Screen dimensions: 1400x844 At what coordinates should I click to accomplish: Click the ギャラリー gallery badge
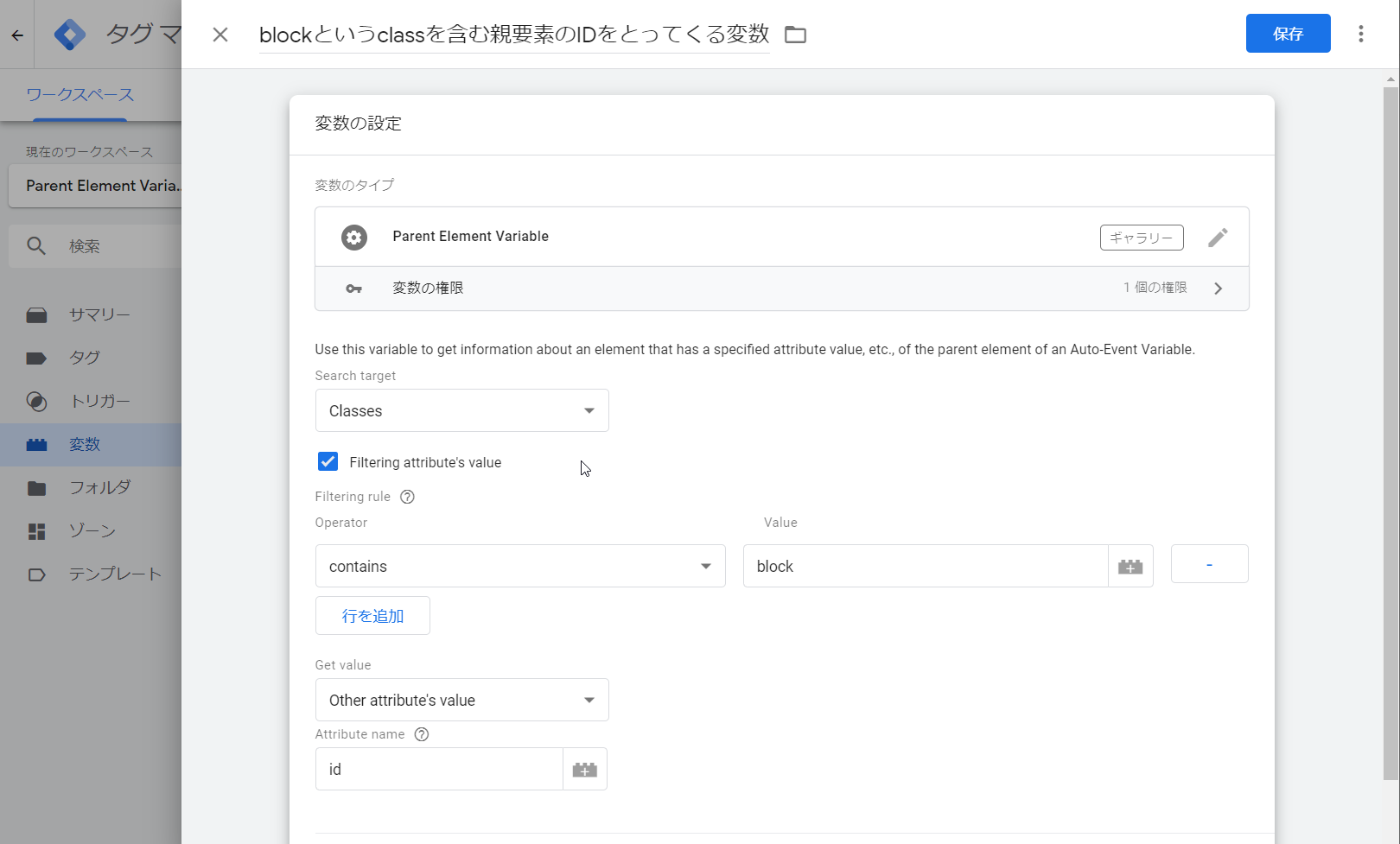tap(1142, 238)
